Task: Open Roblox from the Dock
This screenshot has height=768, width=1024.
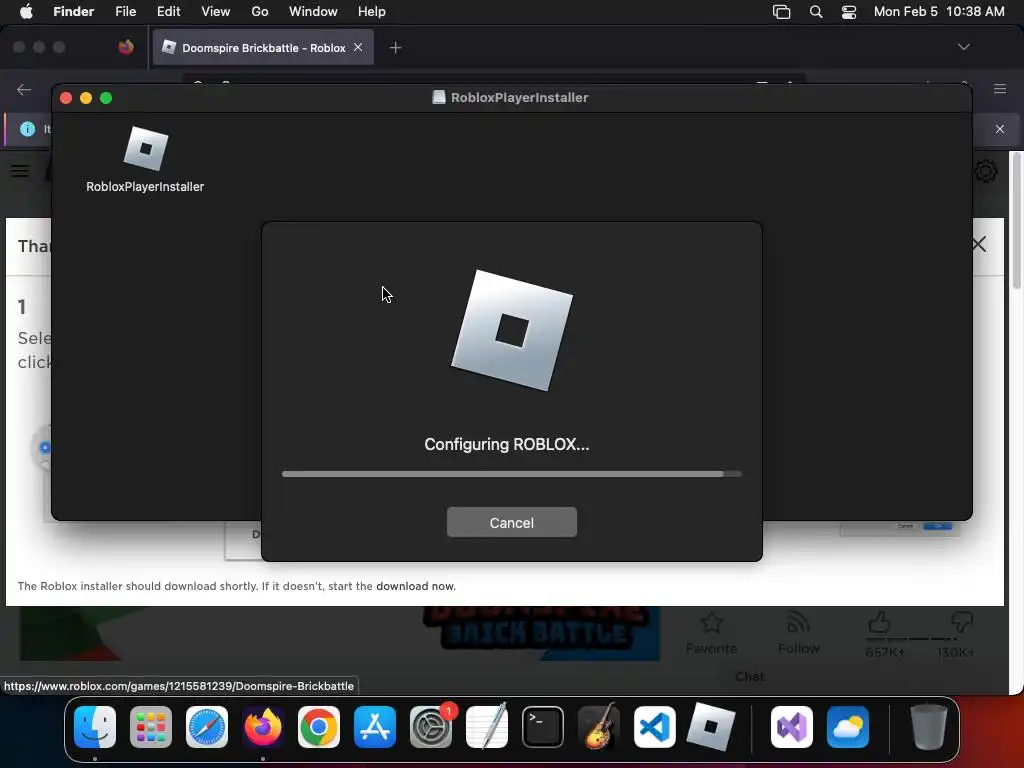Action: (711, 727)
